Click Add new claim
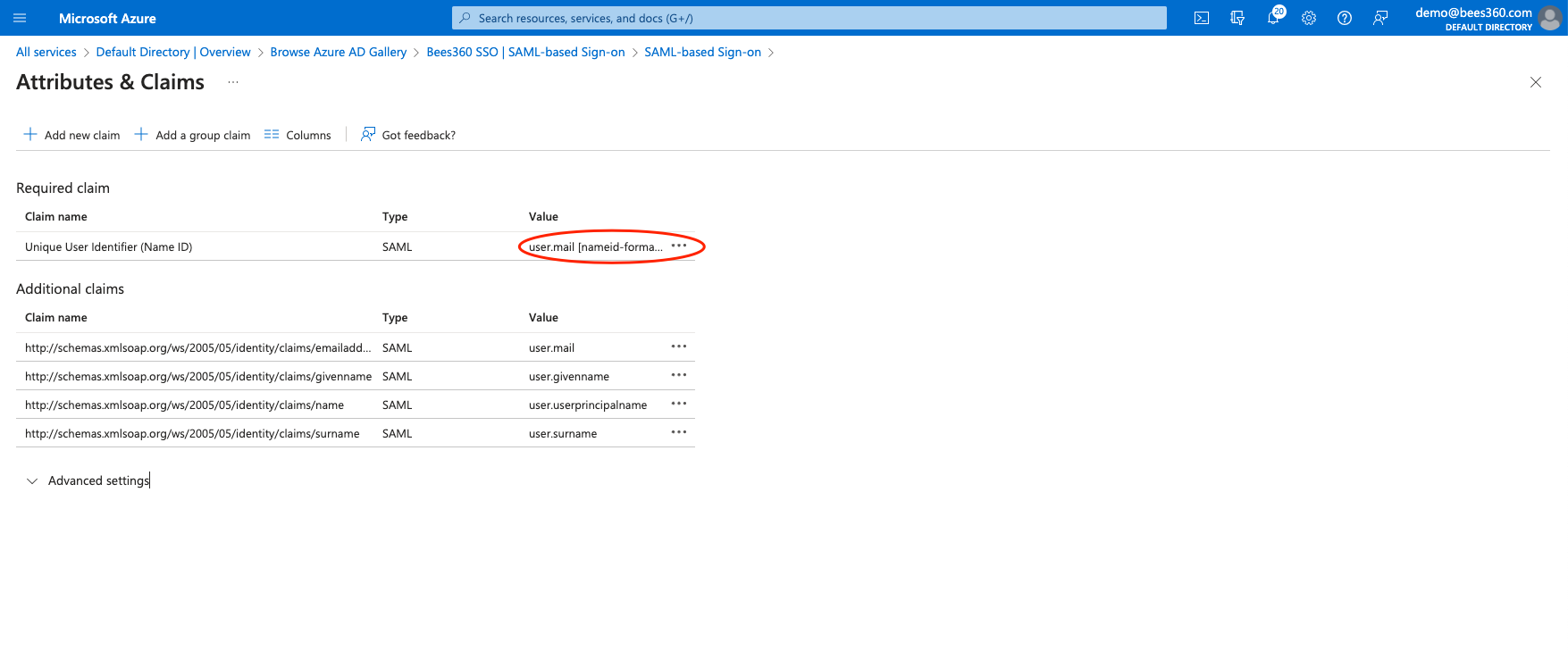Screen dimensions: 1568x651 tap(71, 135)
